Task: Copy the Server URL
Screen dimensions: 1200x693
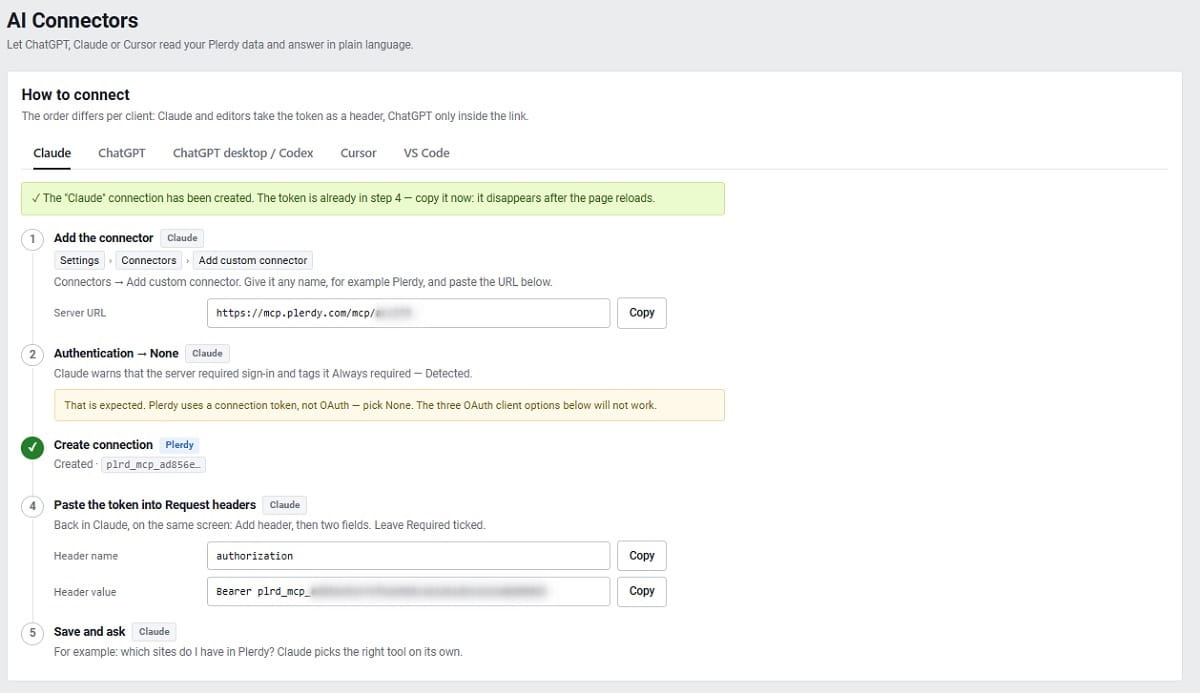Action: (642, 313)
